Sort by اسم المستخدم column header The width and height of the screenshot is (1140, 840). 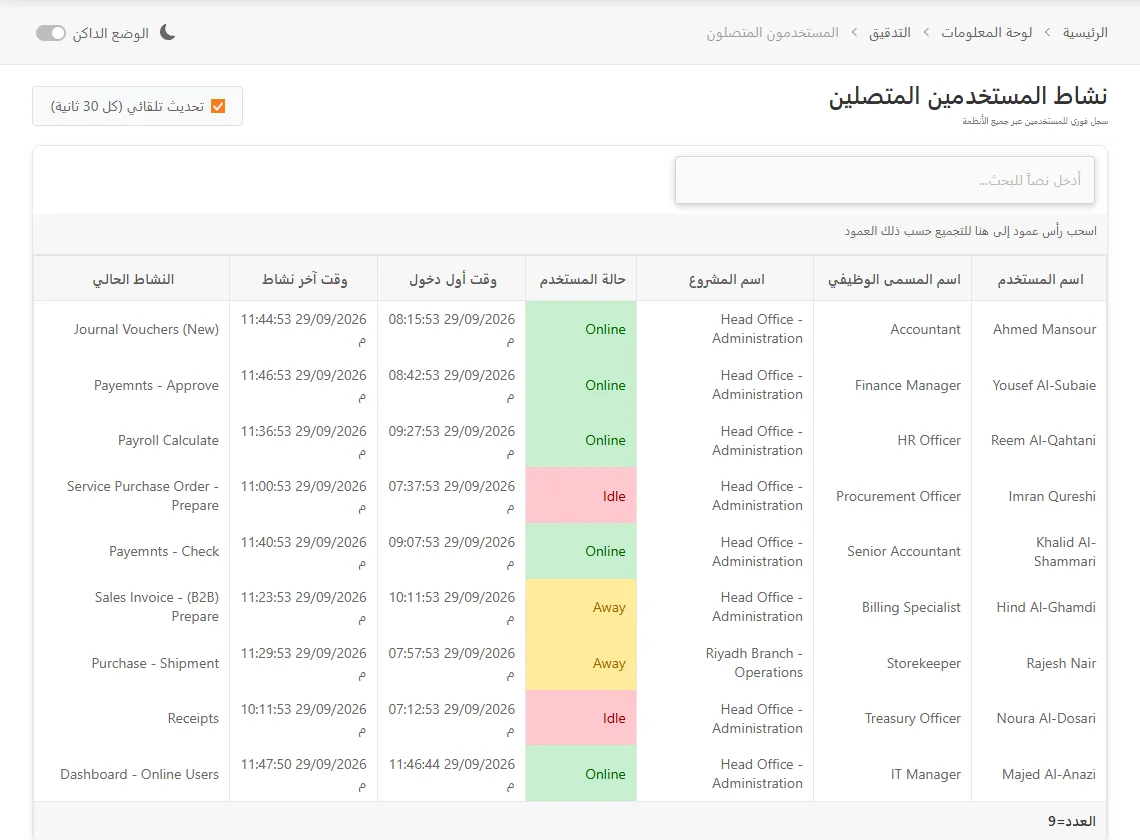coord(1040,279)
